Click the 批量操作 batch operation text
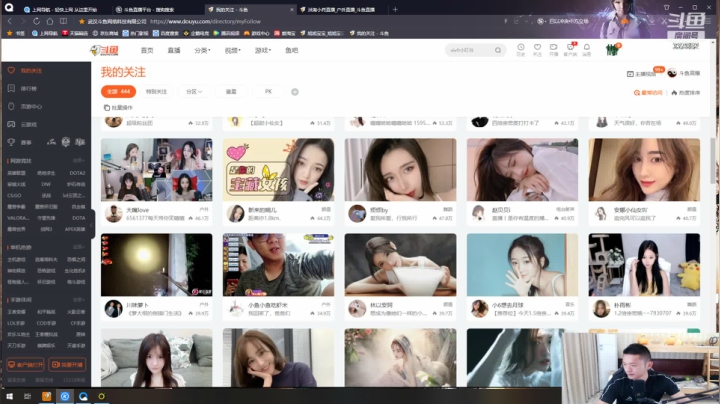The height and width of the screenshot is (404, 720). click(x=122, y=107)
